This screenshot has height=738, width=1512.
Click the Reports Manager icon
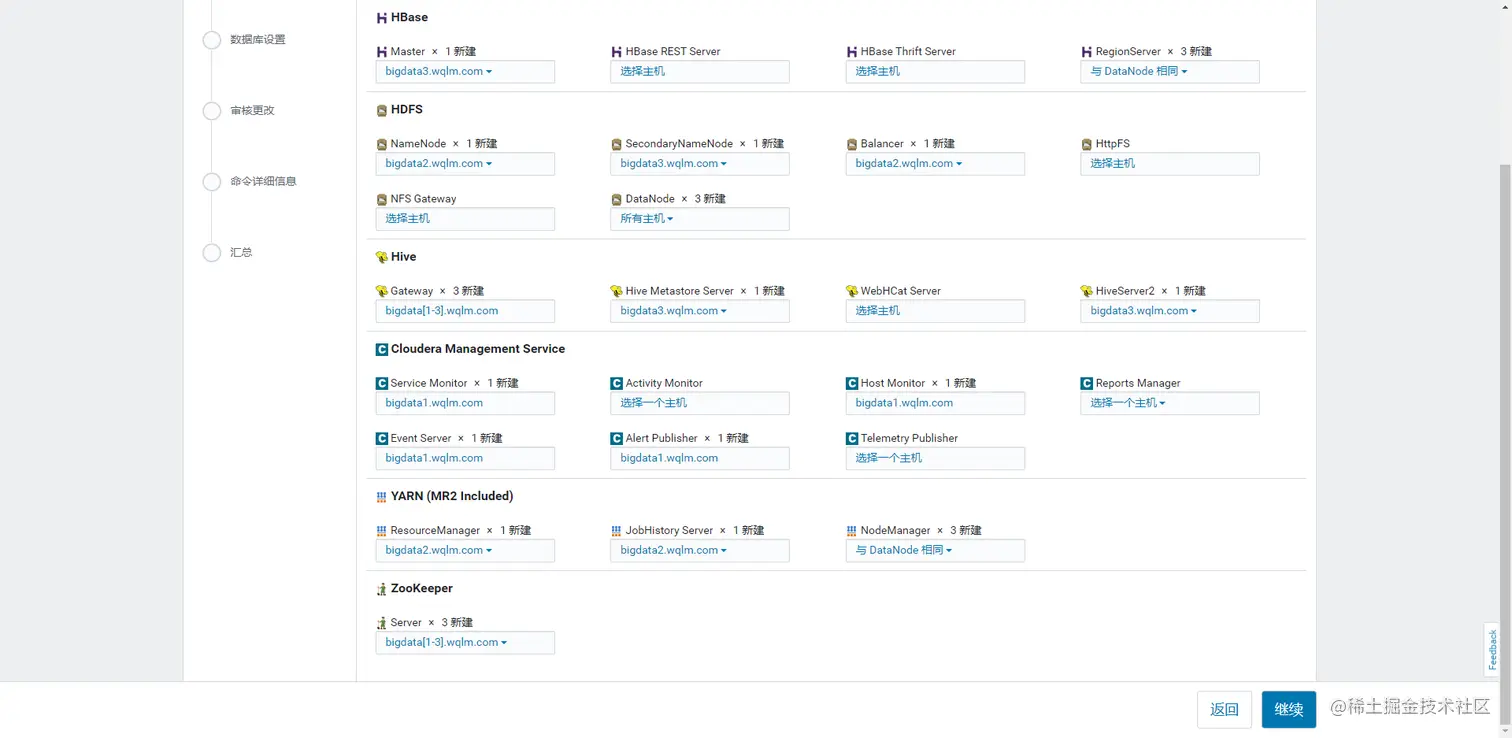click(1087, 383)
